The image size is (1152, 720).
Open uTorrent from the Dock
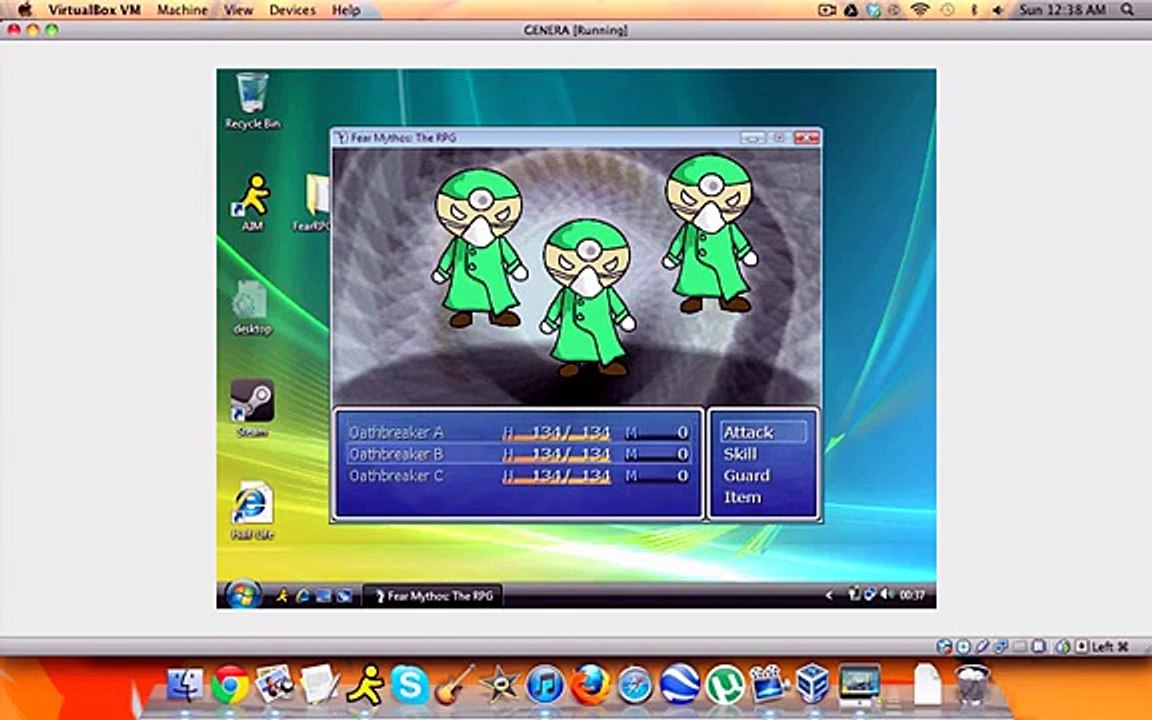click(724, 685)
